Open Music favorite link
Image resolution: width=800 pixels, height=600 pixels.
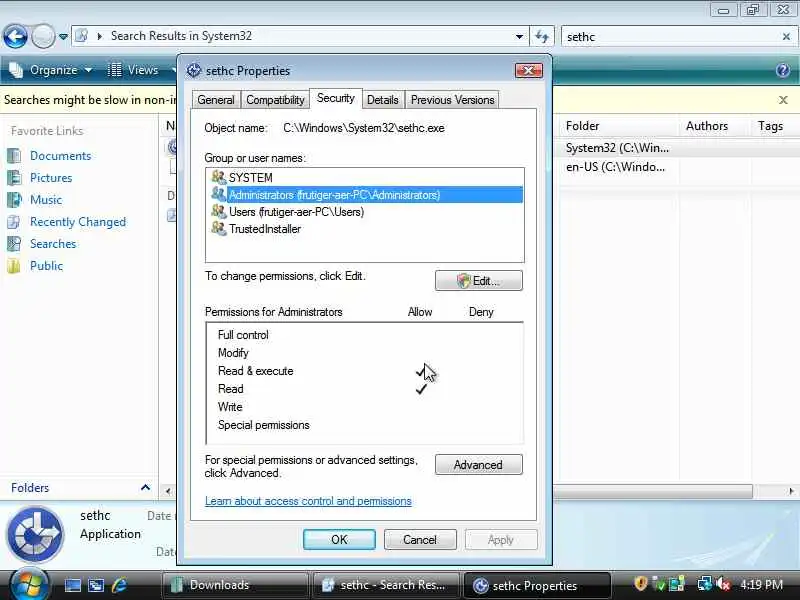coord(46,199)
